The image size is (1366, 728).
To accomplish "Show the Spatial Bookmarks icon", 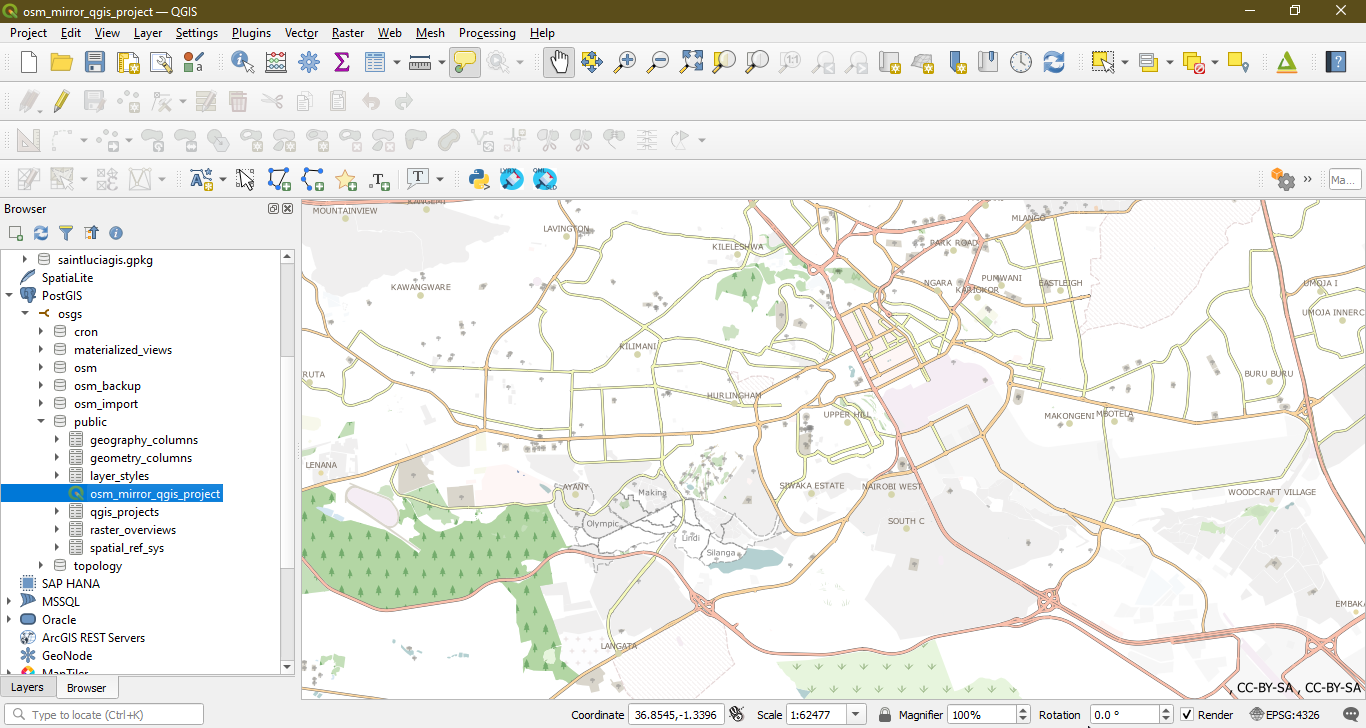I will tap(988, 62).
